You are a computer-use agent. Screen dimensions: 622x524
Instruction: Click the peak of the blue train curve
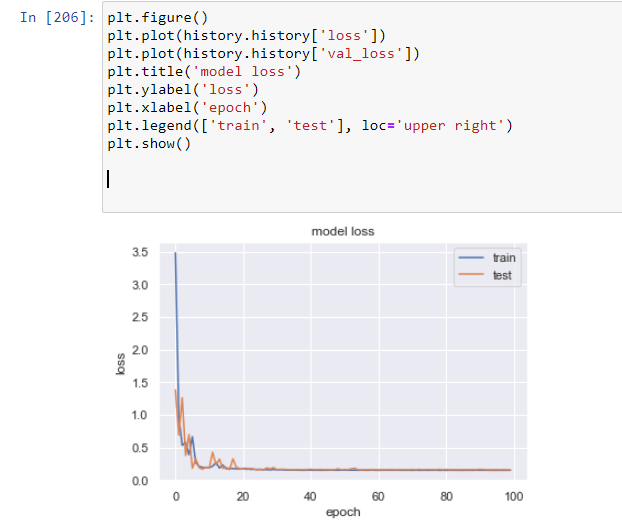(x=176, y=253)
